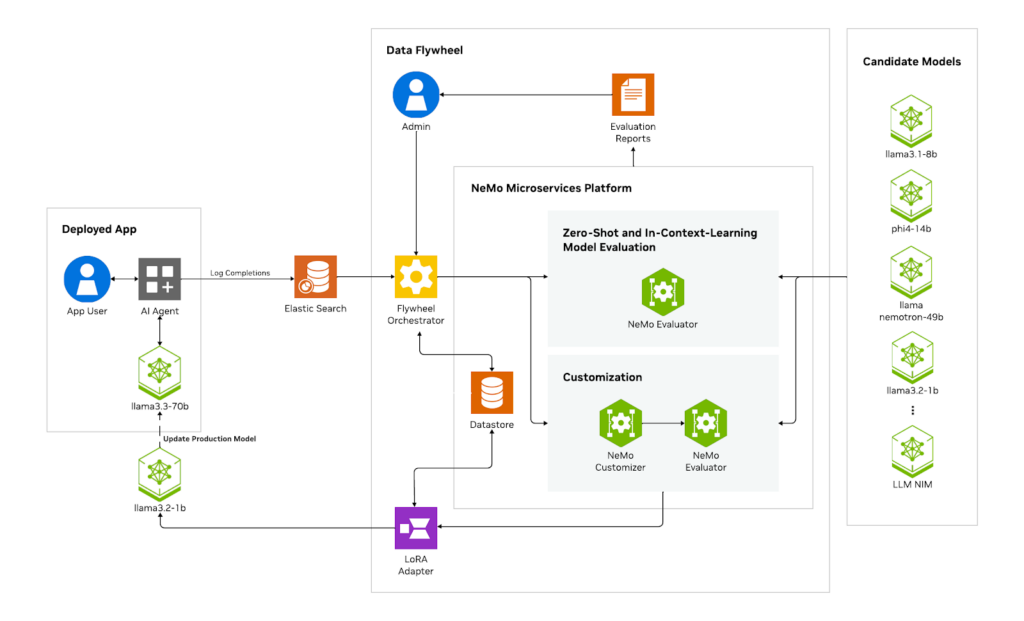Open the NeMo Evaluator hexagon icon
The height and width of the screenshot is (621, 1024).
[x=663, y=293]
